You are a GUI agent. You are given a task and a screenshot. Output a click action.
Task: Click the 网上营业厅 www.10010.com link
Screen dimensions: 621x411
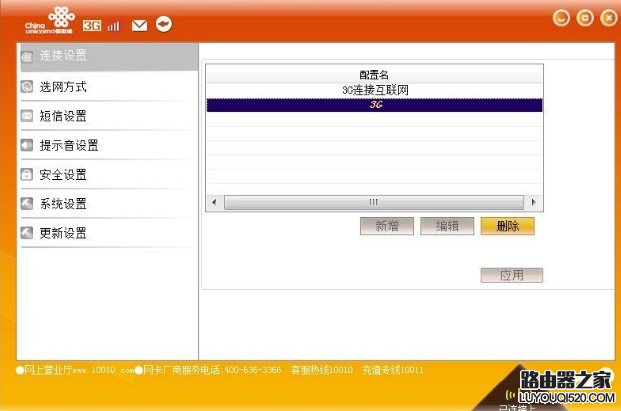76,370
